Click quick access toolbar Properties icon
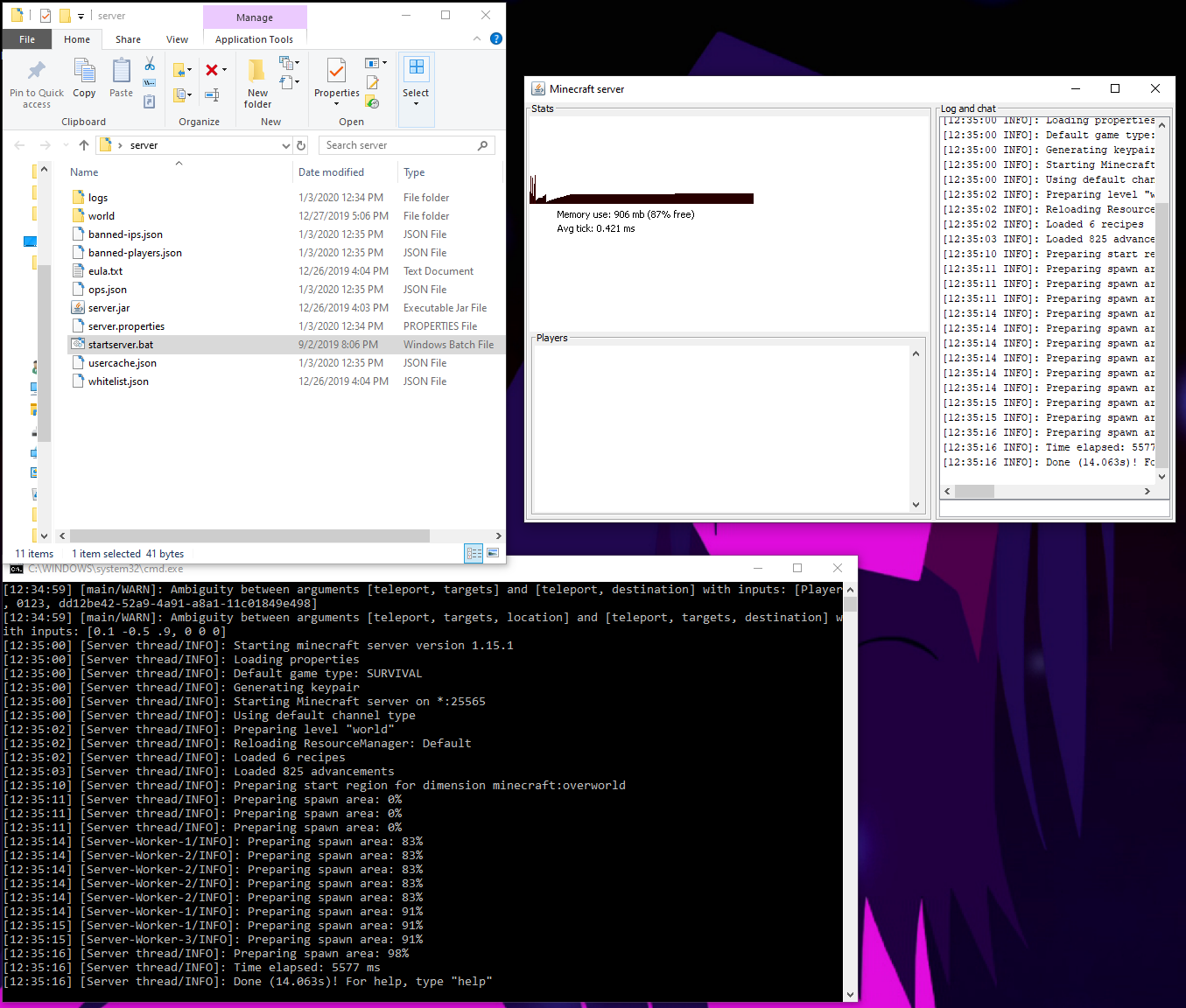The height and width of the screenshot is (1008, 1186). [46, 15]
